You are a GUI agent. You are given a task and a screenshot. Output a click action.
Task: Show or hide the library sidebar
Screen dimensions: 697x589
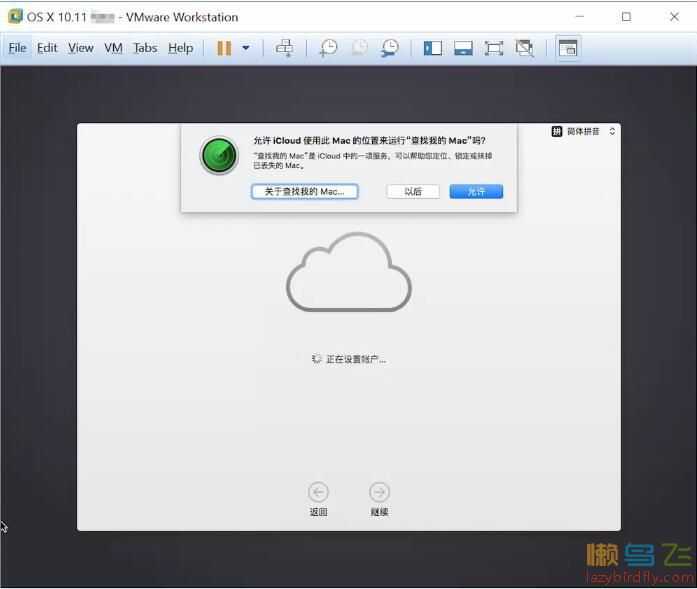point(433,48)
